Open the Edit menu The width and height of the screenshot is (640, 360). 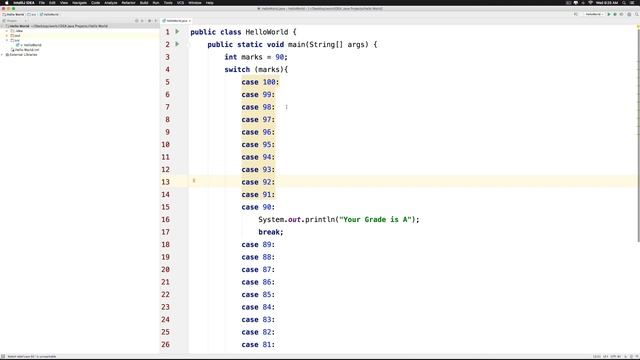pyautogui.click(x=52, y=2)
